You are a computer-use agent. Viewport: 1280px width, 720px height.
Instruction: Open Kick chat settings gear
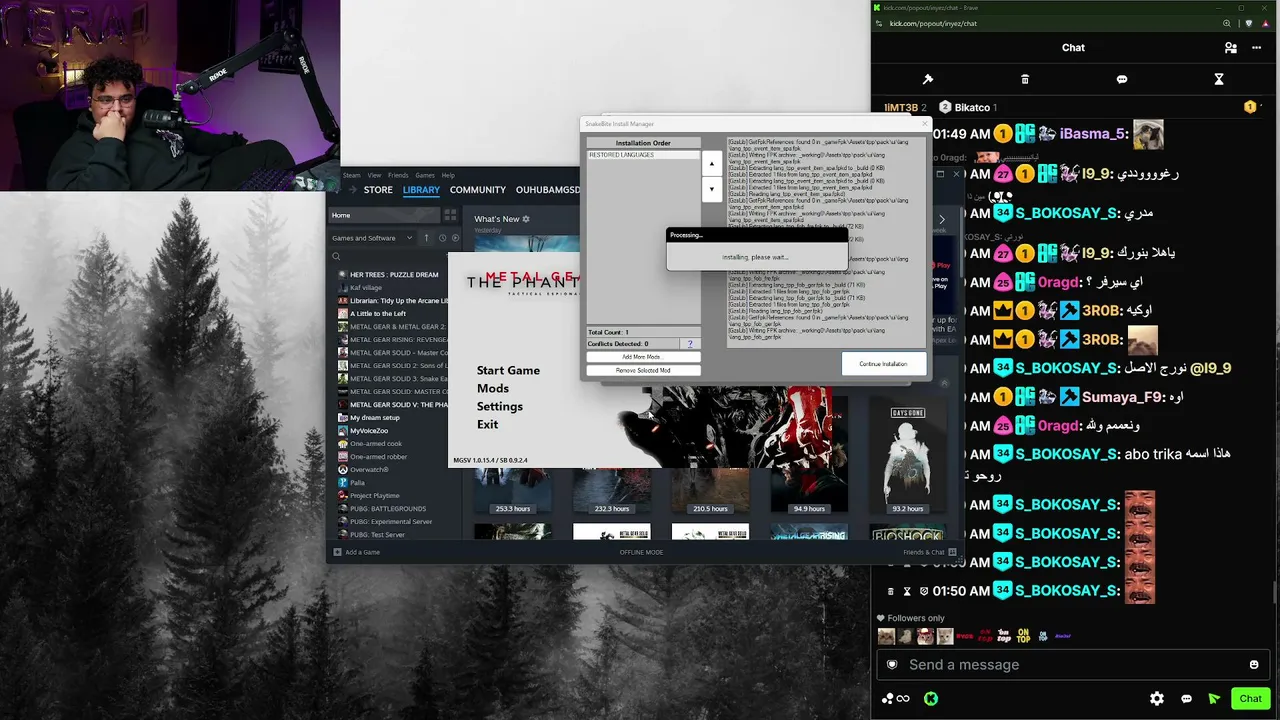1157,699
